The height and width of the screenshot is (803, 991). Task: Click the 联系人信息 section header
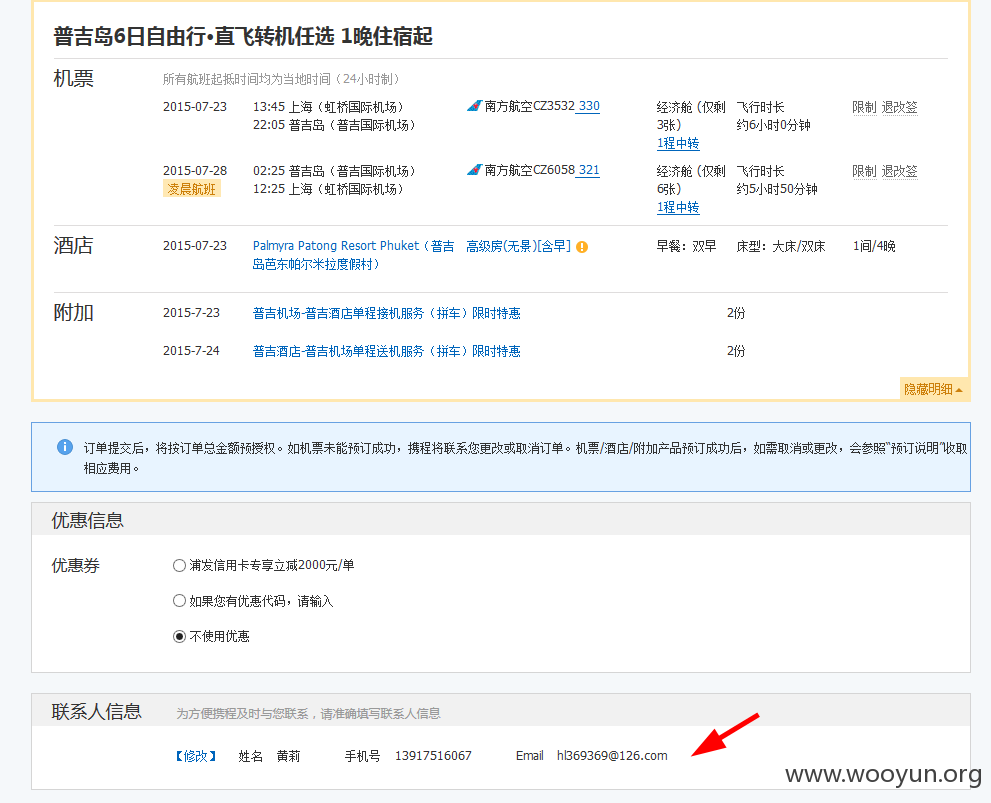(96, 711)
